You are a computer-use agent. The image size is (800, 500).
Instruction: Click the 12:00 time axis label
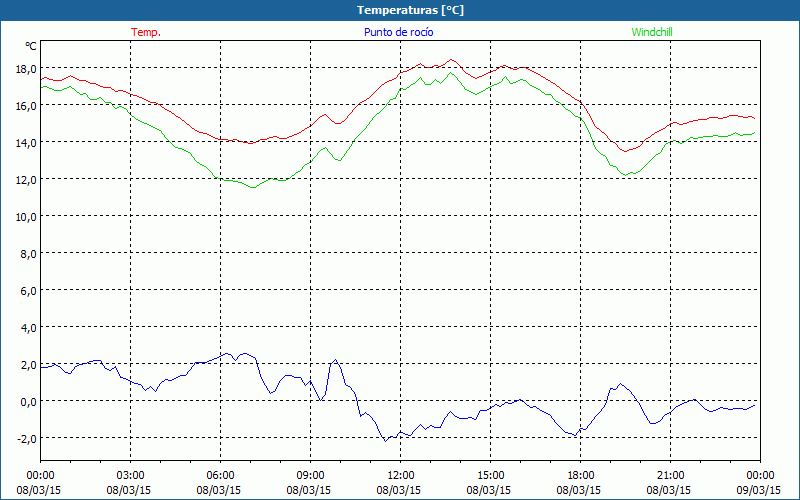pos(401,476)
